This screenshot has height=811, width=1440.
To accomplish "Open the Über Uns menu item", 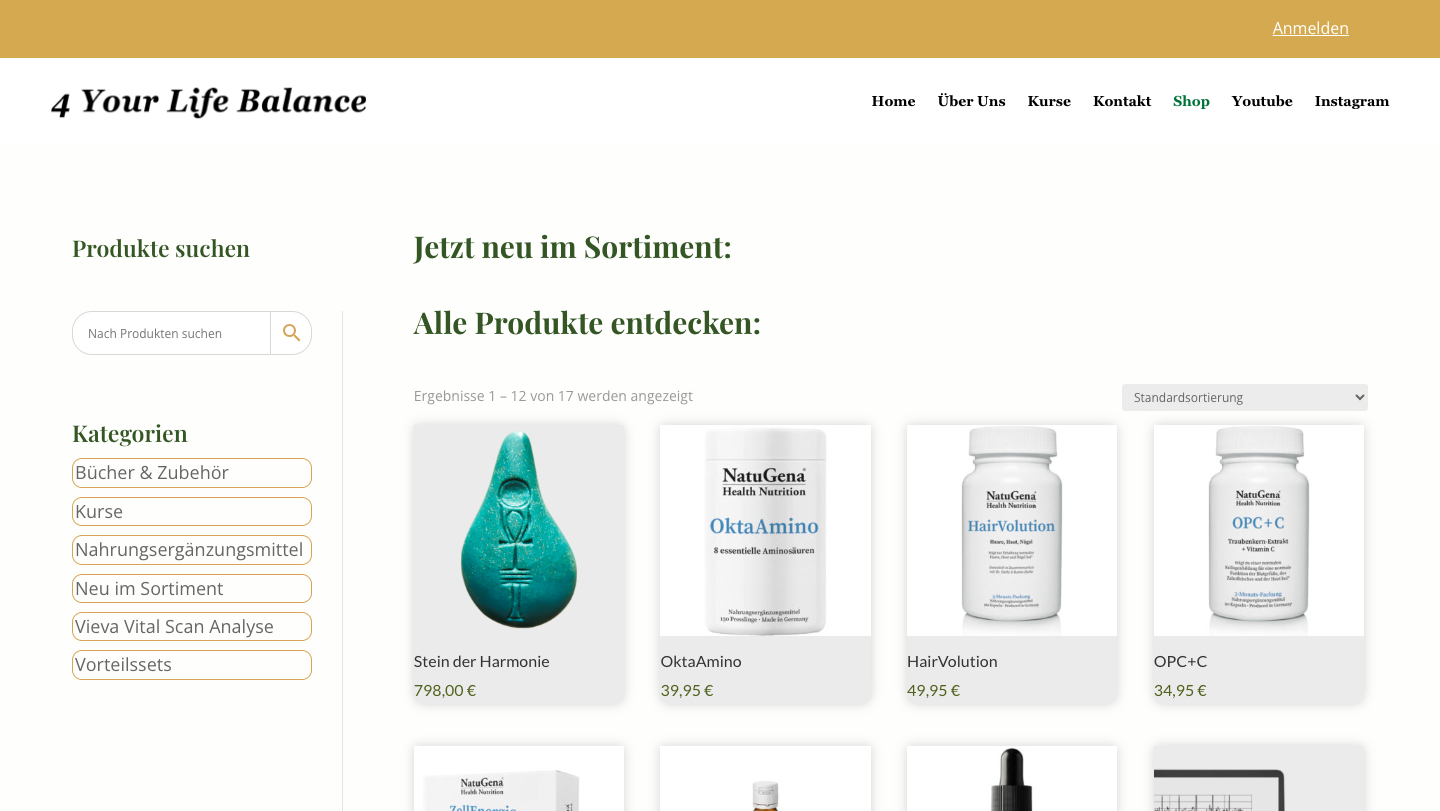I will 971,101.
